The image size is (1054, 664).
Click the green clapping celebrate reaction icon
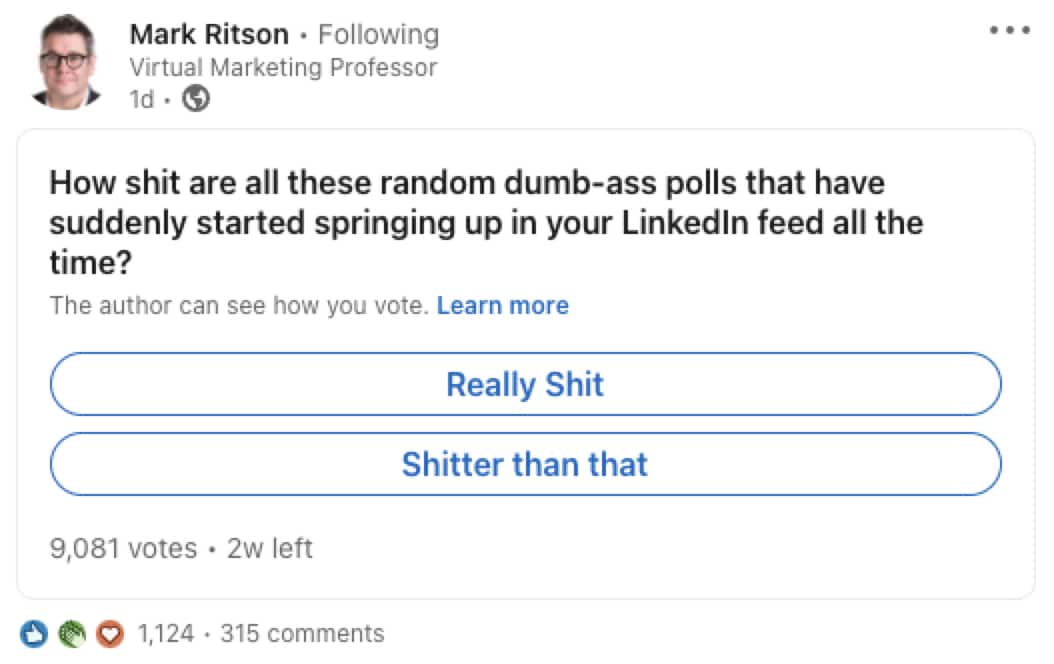[72, 634]
